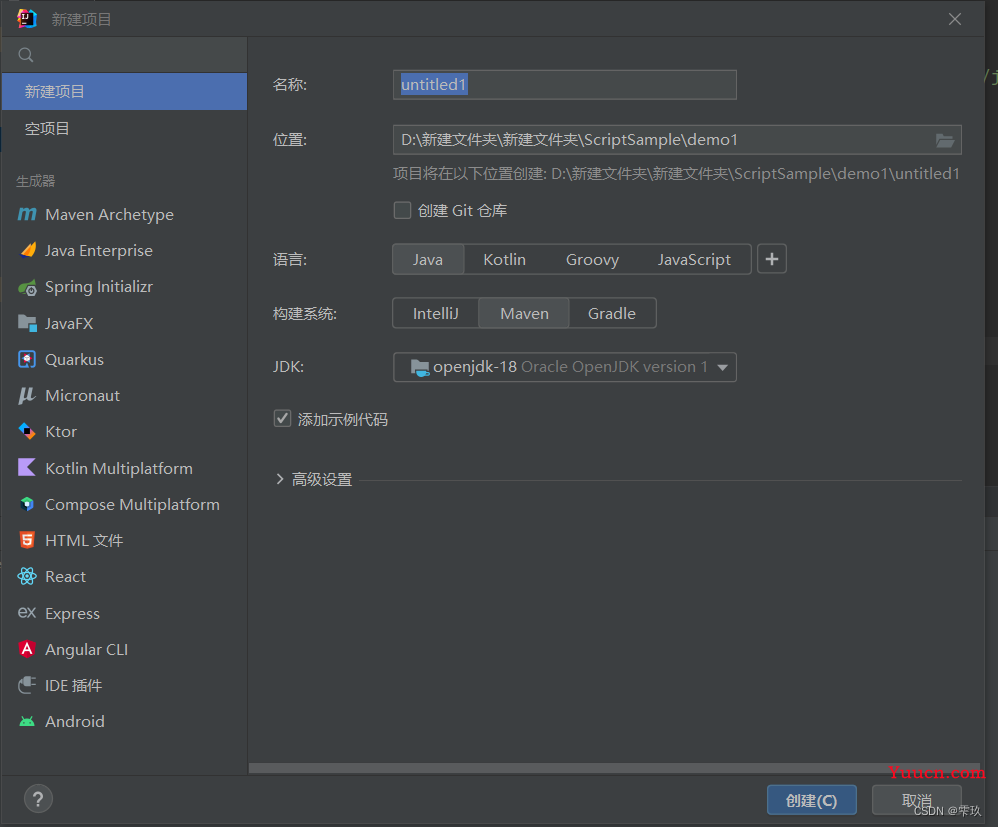The width and height of the screenshot is (998, 827).
Task: Enable the 创建 Git 仓库 checkbox
Action: coord(402,210)
